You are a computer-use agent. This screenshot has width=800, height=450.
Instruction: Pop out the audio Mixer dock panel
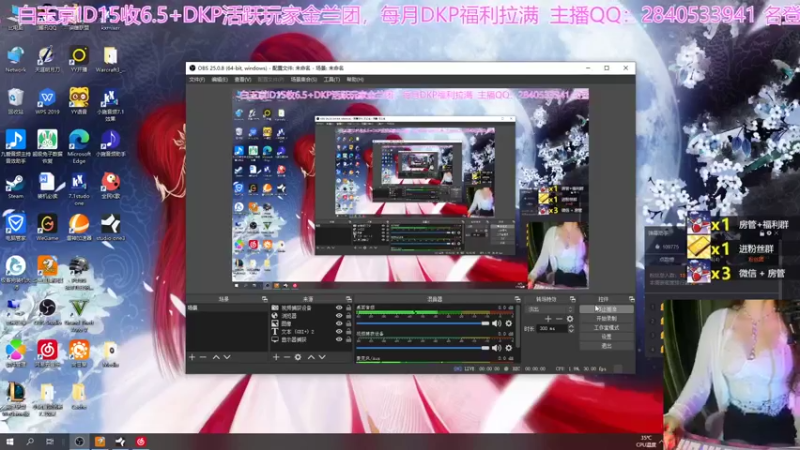point(517,299)
